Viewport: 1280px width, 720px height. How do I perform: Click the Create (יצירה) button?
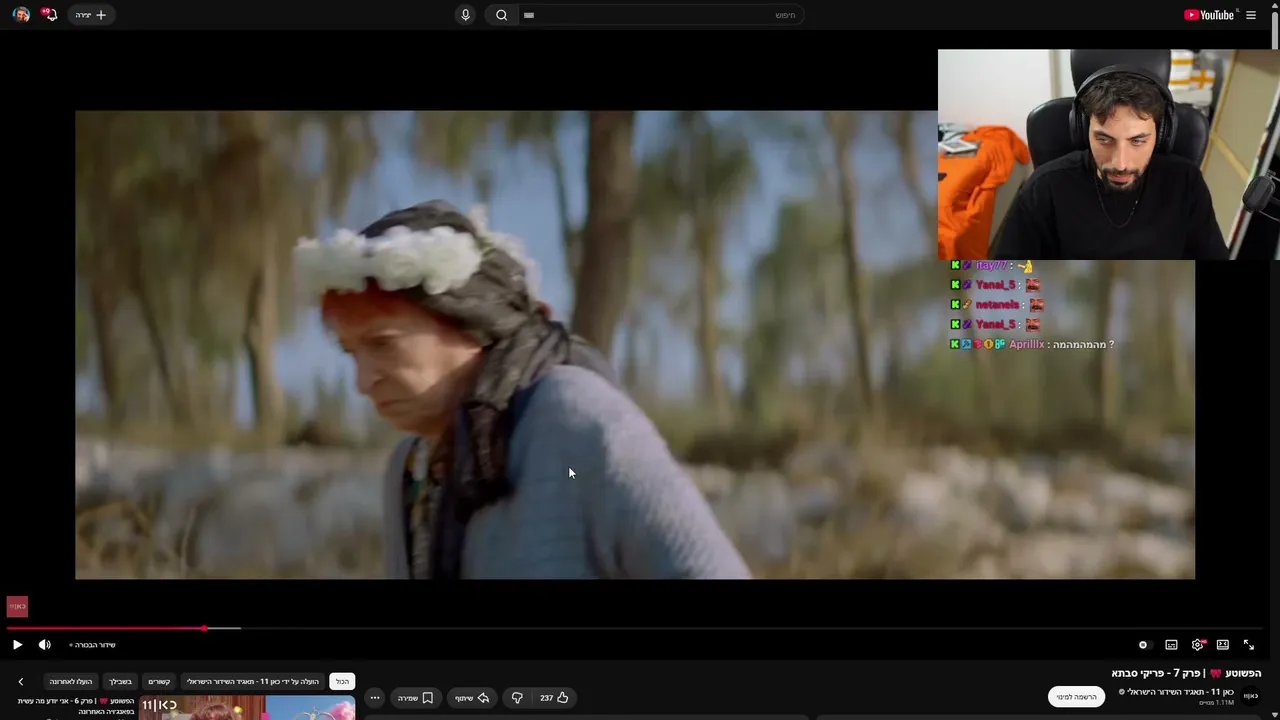pos(91,15)
